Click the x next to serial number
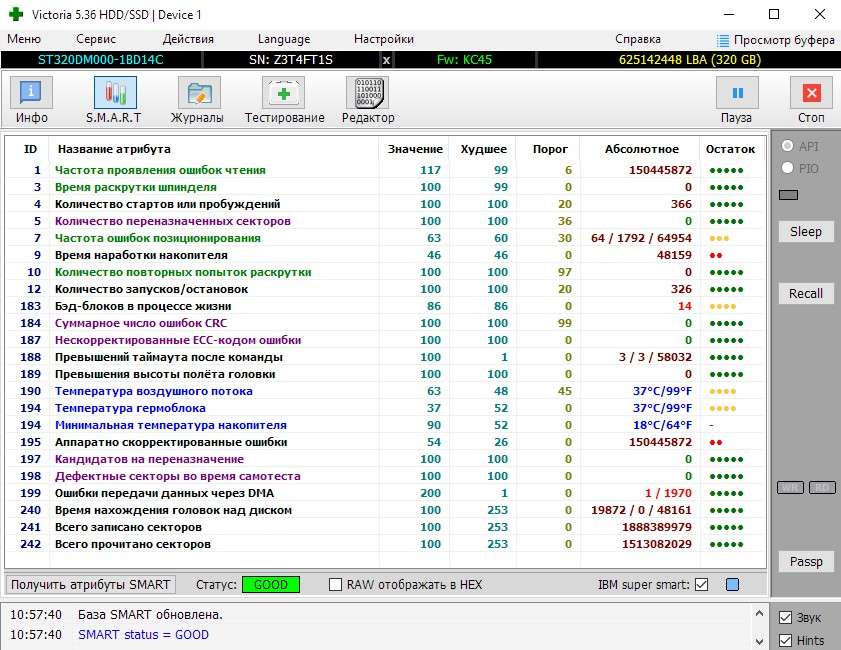 (x=386, y=60)
